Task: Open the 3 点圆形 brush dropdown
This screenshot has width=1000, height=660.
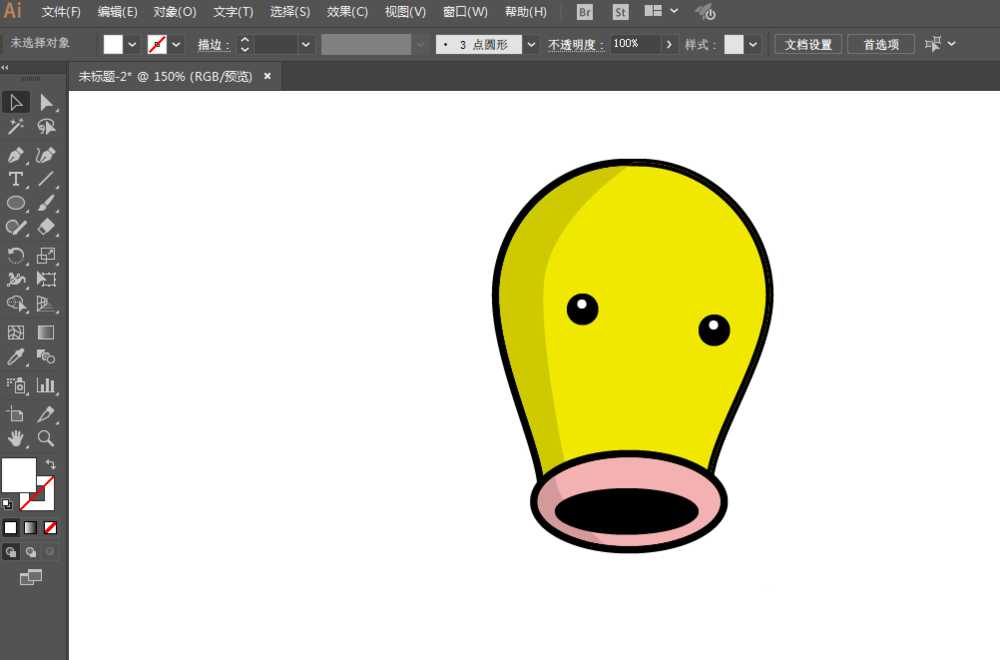Action: coord(531,44)
